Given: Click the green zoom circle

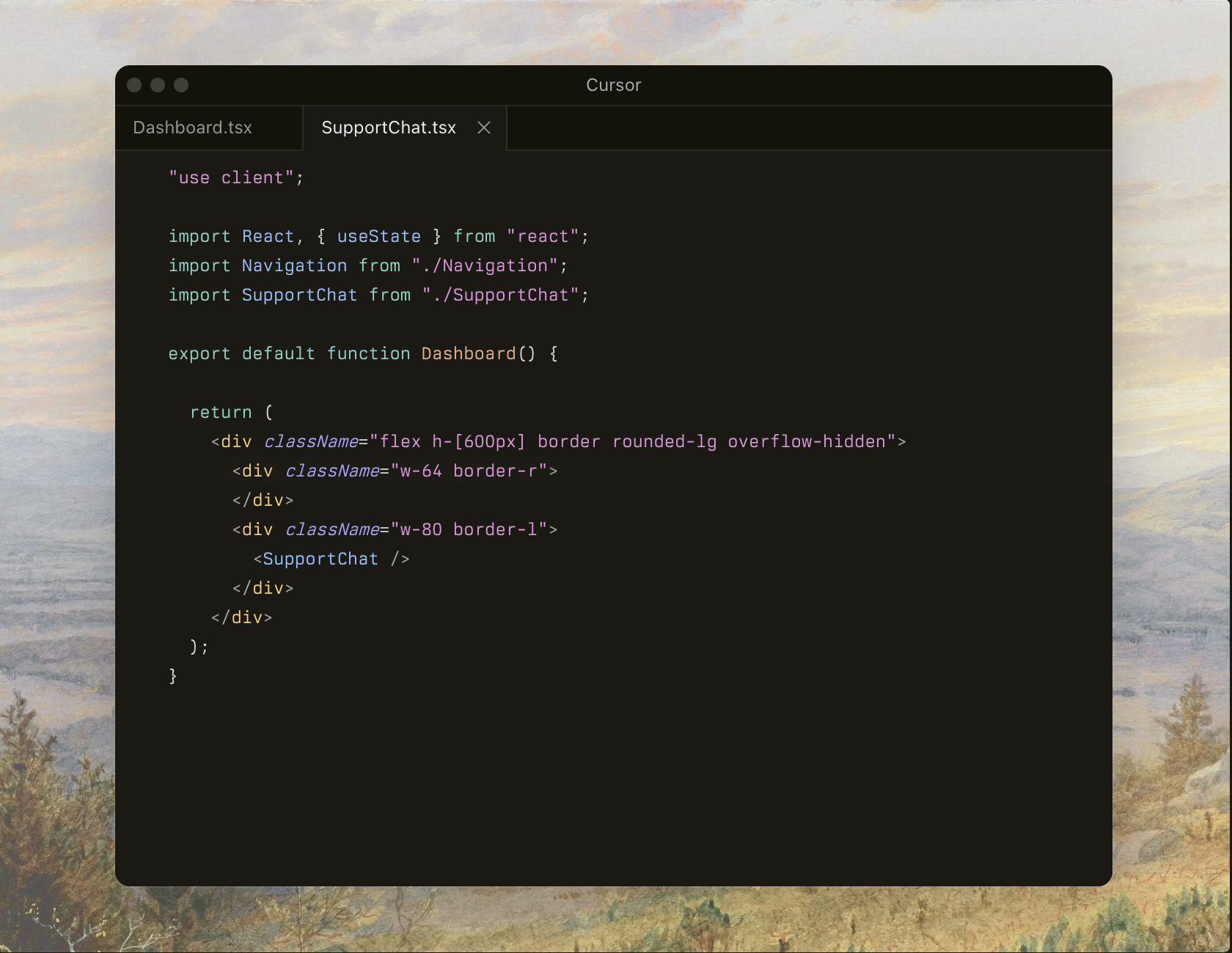Looking at the screenshot, I should click(x=180, y=85).
